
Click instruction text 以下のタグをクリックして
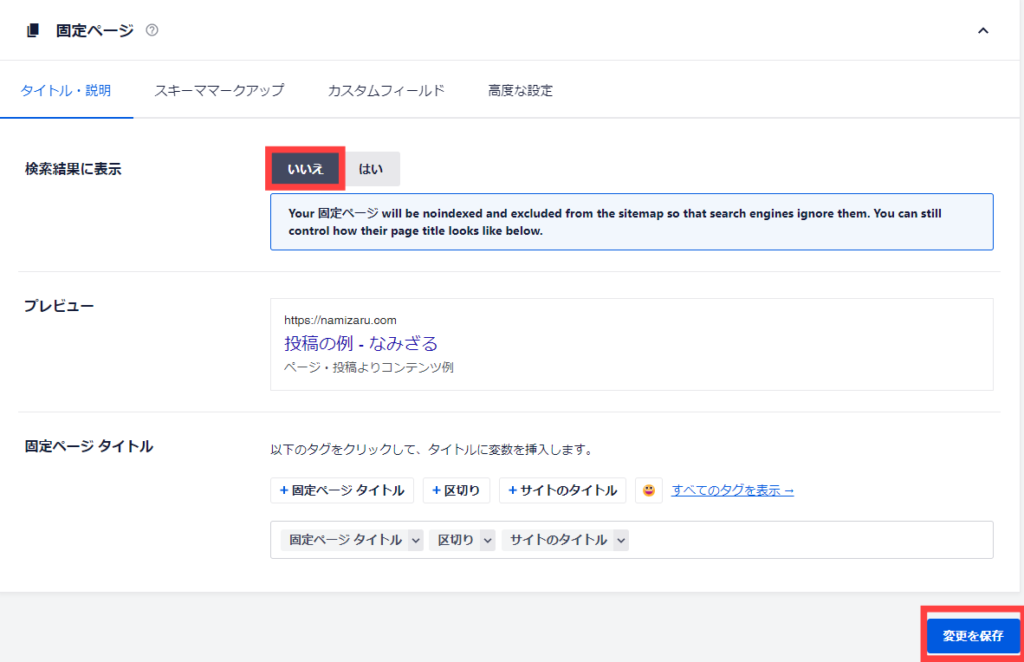click(432, 450)
